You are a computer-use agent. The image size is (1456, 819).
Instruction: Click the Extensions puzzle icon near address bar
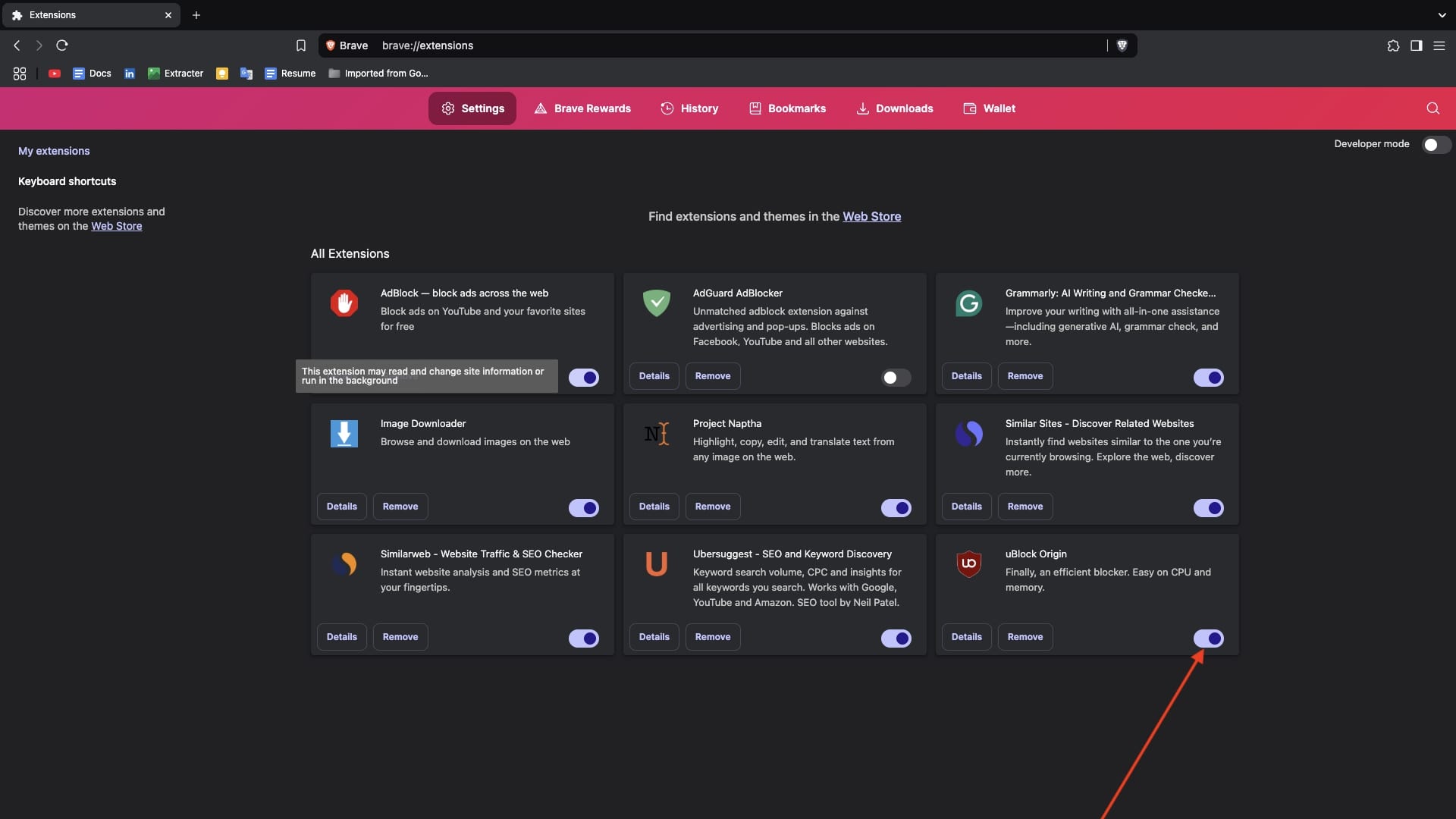[x=1393, y=45]
